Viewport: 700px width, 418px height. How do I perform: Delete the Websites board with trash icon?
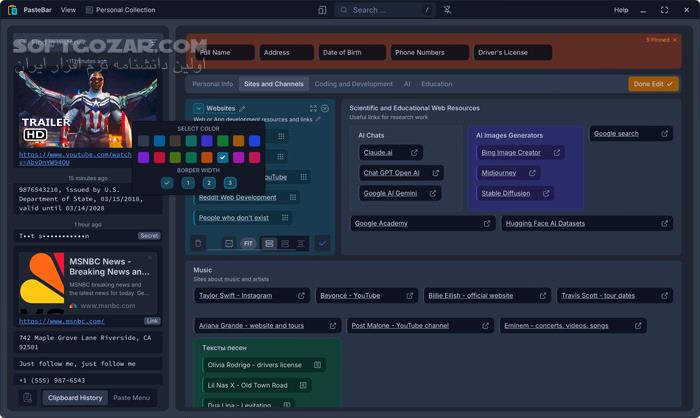click(x=198, y=243)
